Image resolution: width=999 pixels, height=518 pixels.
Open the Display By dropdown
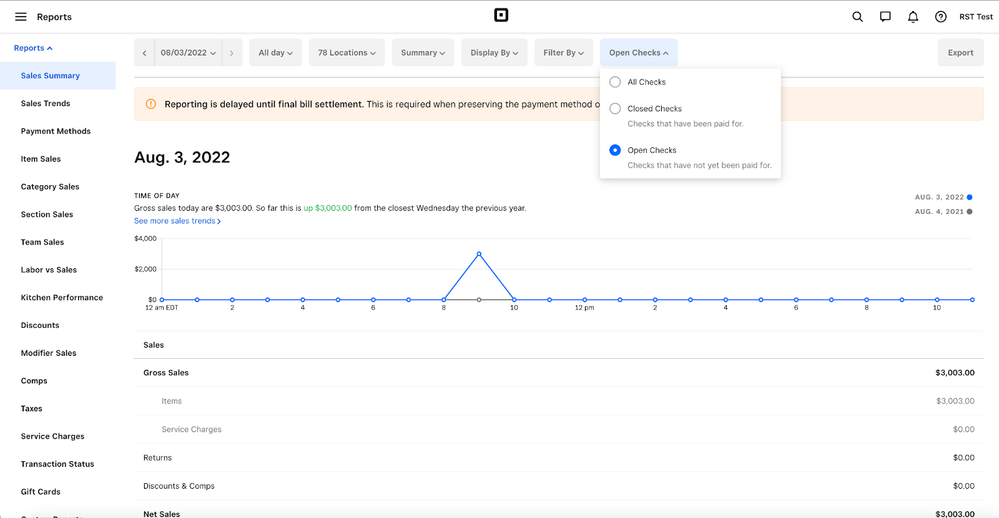tap(494, 53)
